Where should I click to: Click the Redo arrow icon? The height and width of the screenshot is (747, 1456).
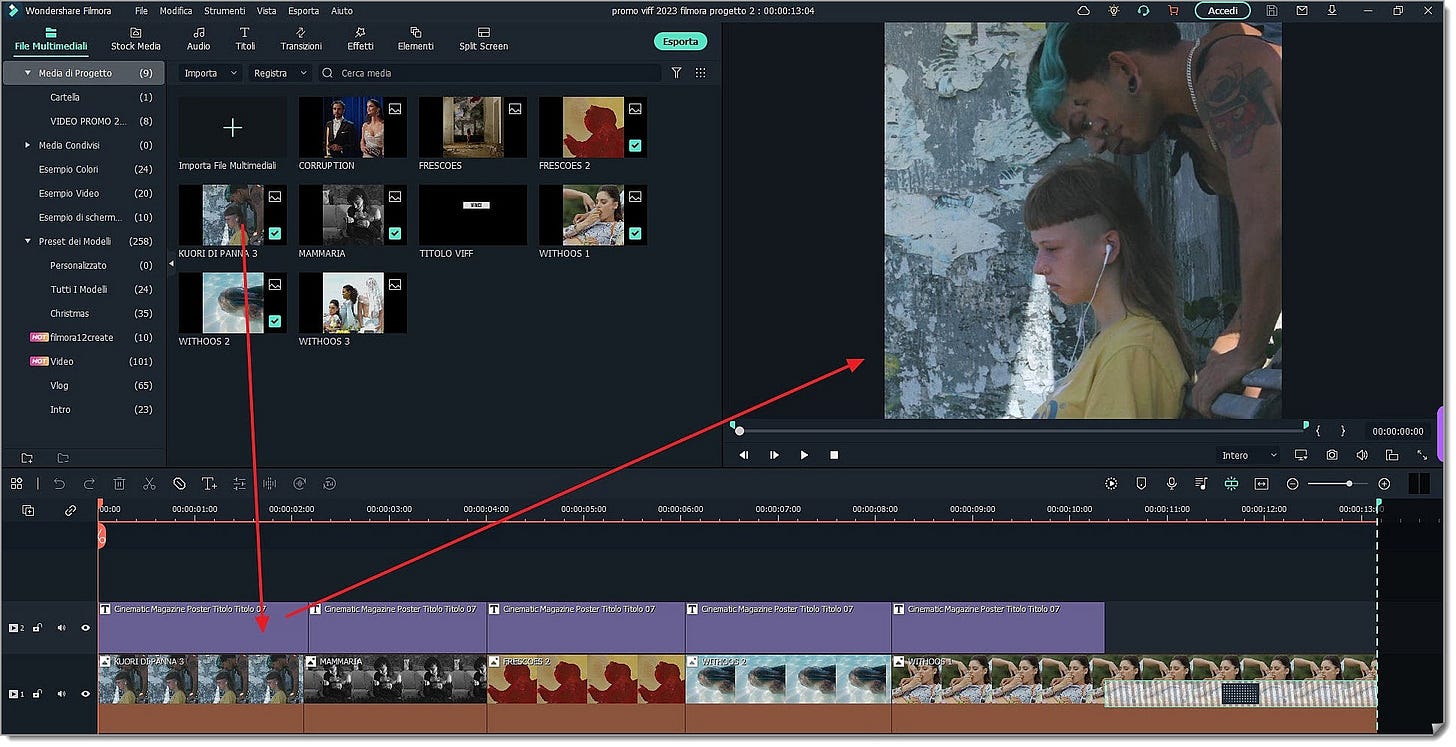[89, 484]
